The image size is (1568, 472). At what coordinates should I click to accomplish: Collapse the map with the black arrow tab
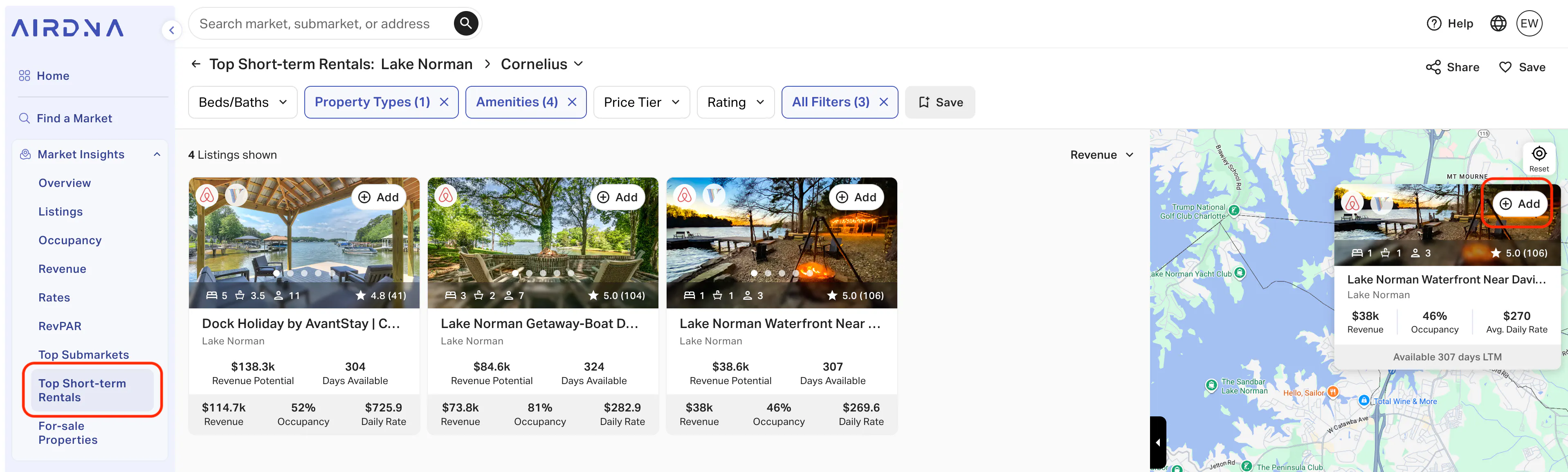coord(1158,443)
